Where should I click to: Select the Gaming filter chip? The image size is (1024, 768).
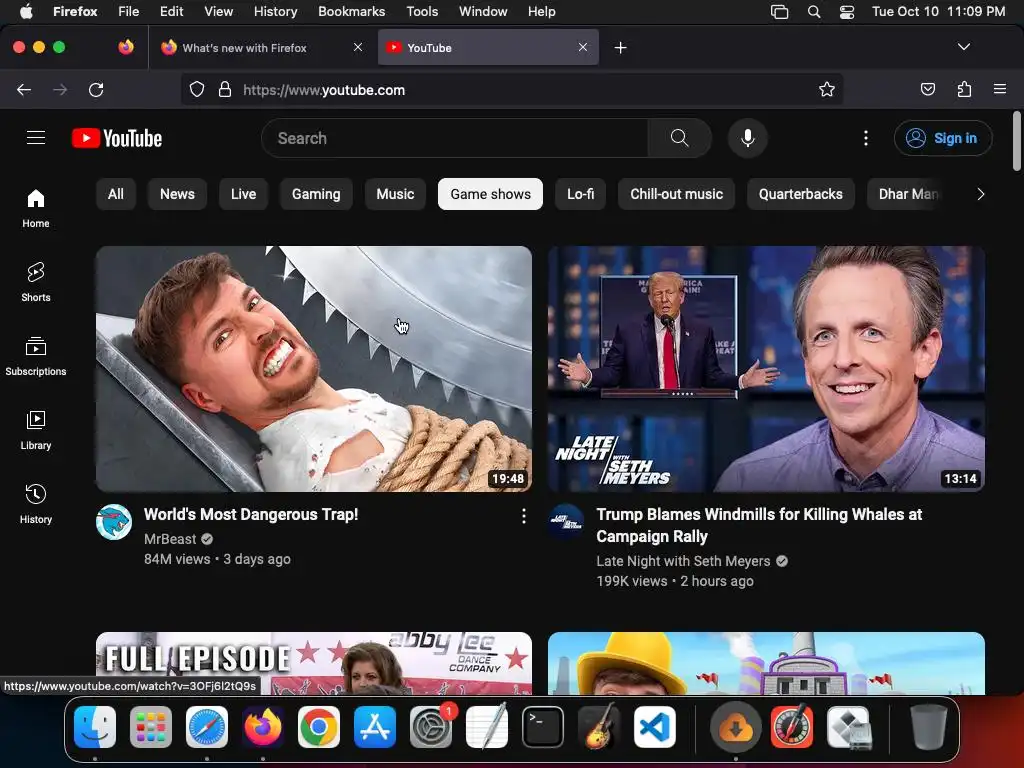316,194
